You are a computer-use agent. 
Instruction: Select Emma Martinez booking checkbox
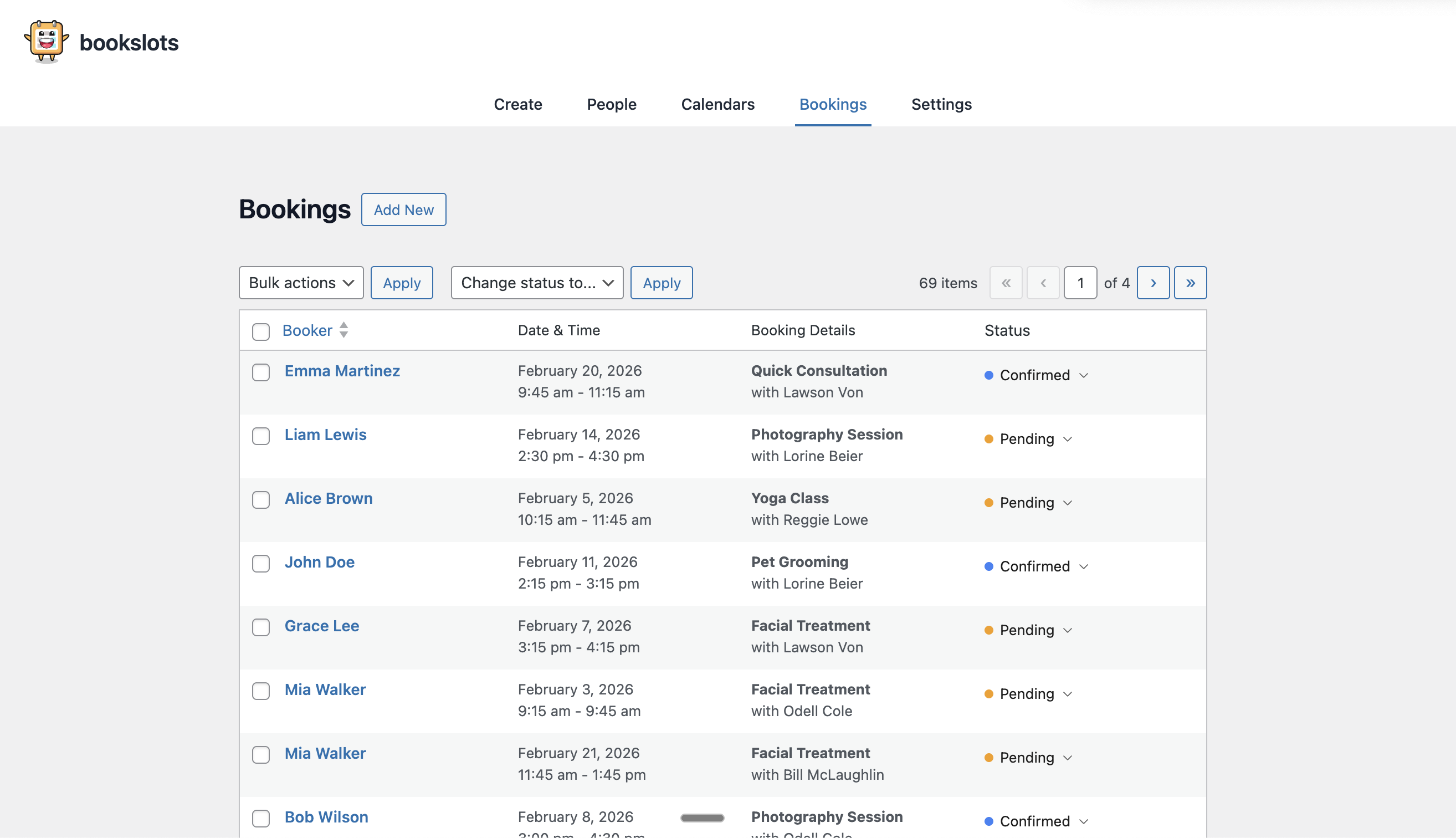pyautogui.click(x=260, y=372)
